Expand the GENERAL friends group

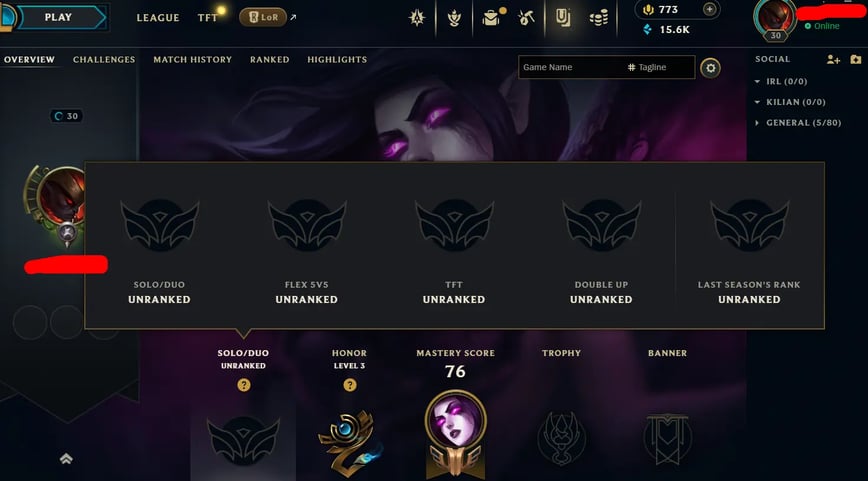point(757,123)
